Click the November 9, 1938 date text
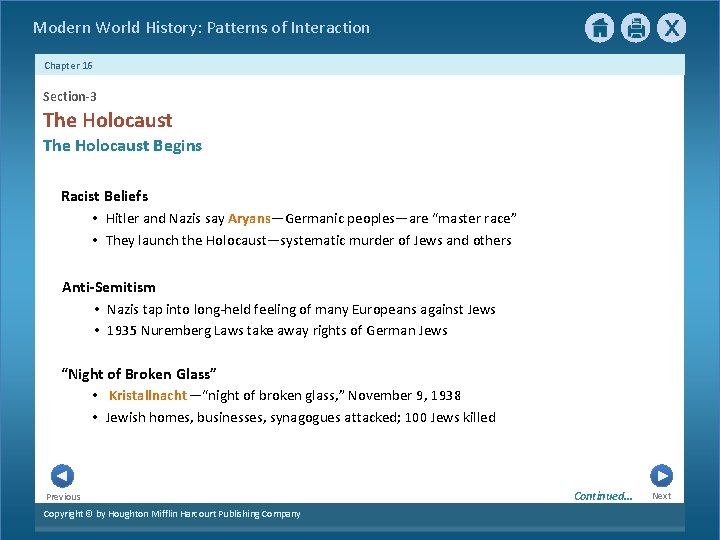Screen dimensions: 720x540 click(x=404, y=395)
